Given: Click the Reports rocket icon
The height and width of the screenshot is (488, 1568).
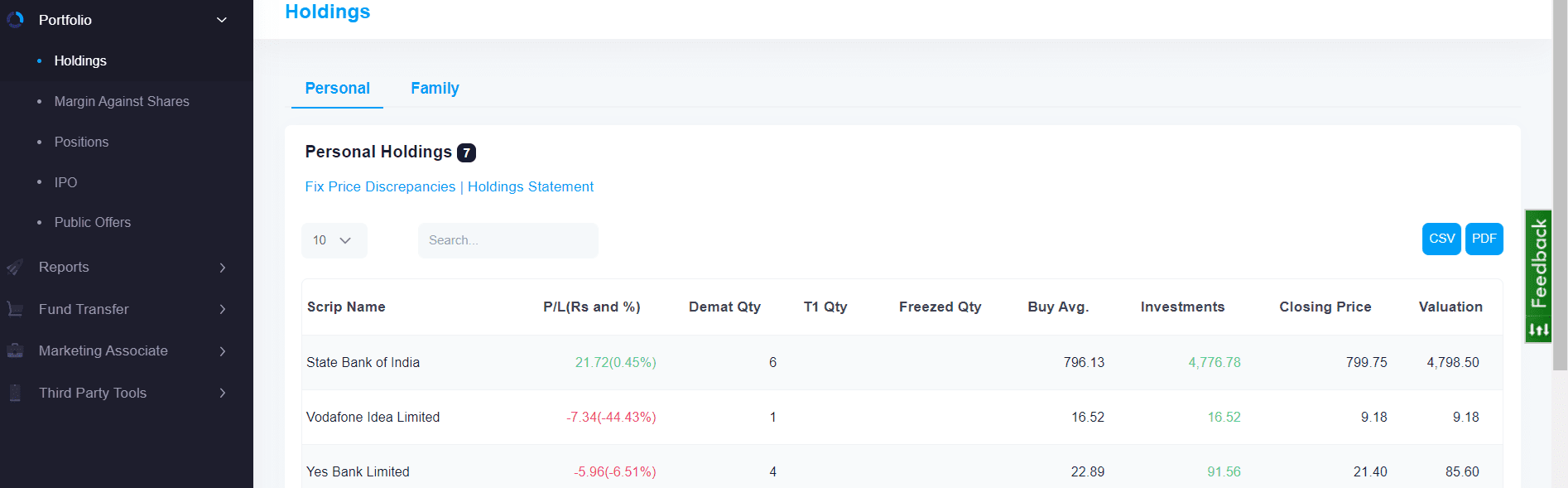Looking at the screenshot, I should click(15, 267).
